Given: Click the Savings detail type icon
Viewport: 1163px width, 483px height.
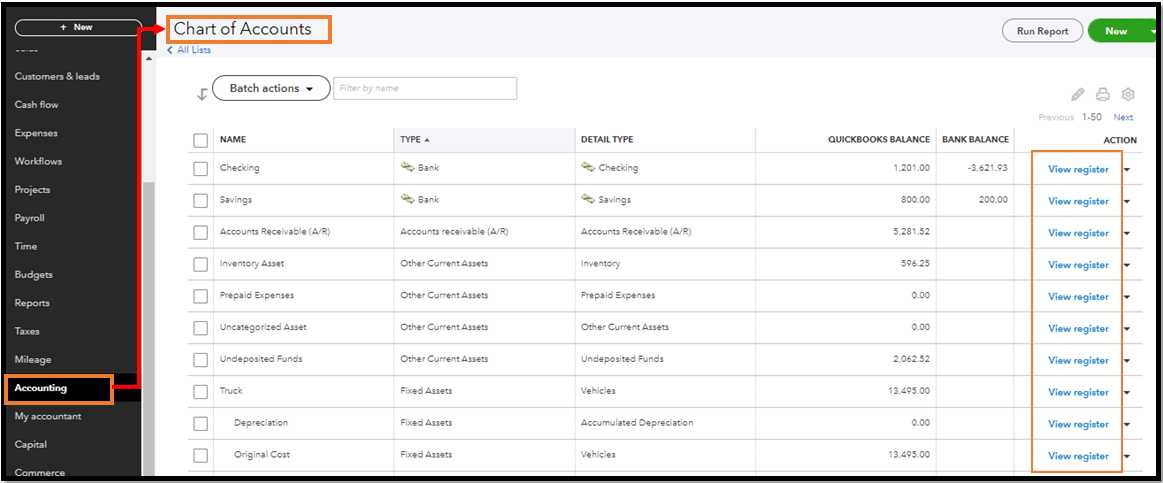Looking at the screenshot, I should click(587, 200).
